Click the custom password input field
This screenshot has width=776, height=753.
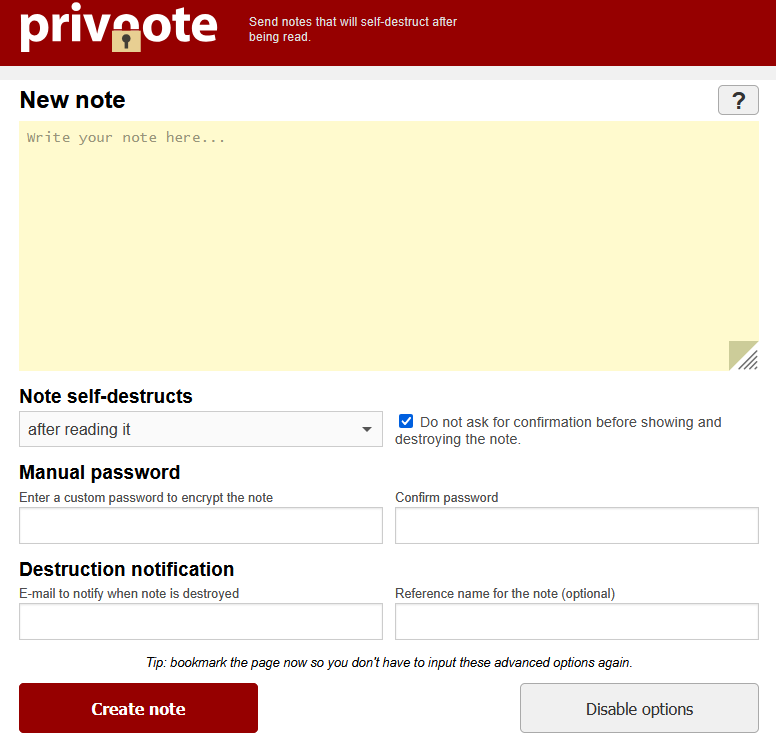[201, 525]
